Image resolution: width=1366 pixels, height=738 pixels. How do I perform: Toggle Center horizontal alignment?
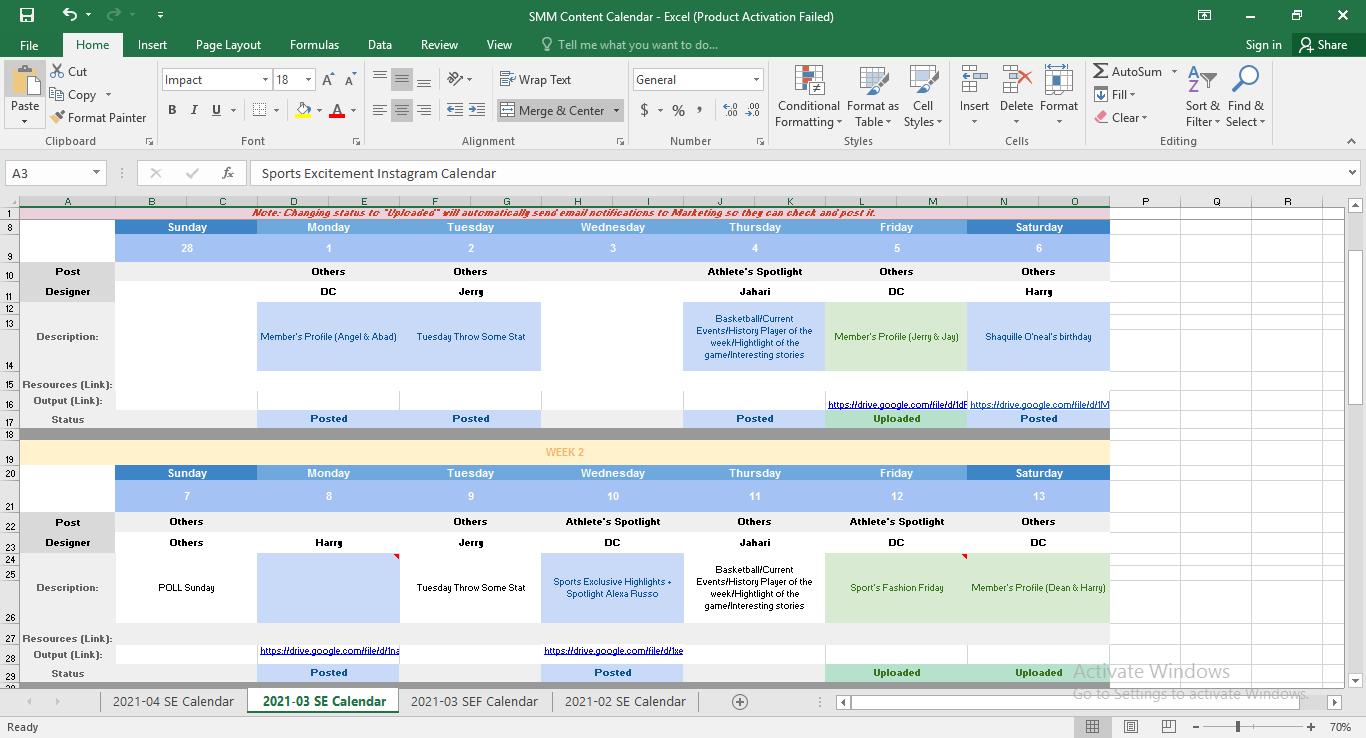(402, 110)
